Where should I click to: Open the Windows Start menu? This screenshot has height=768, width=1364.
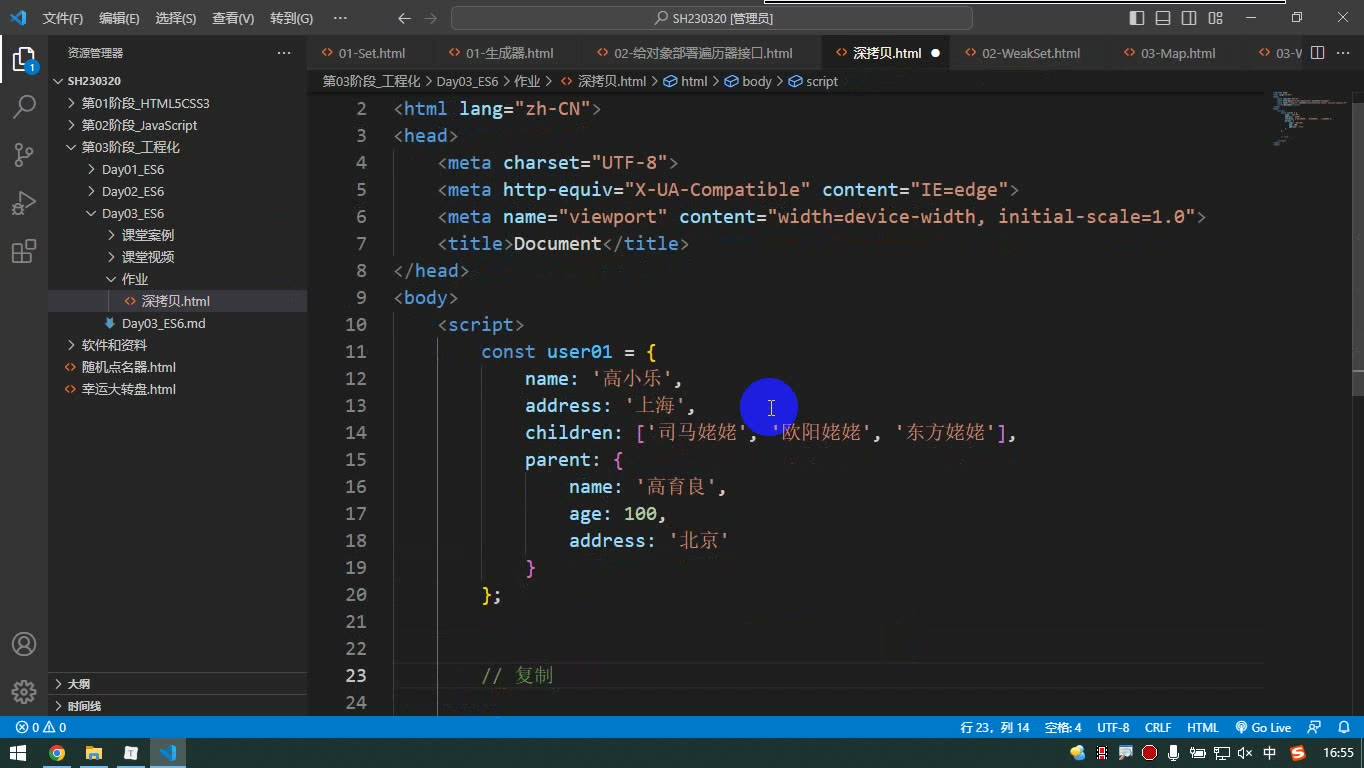[x=18, y=753]
